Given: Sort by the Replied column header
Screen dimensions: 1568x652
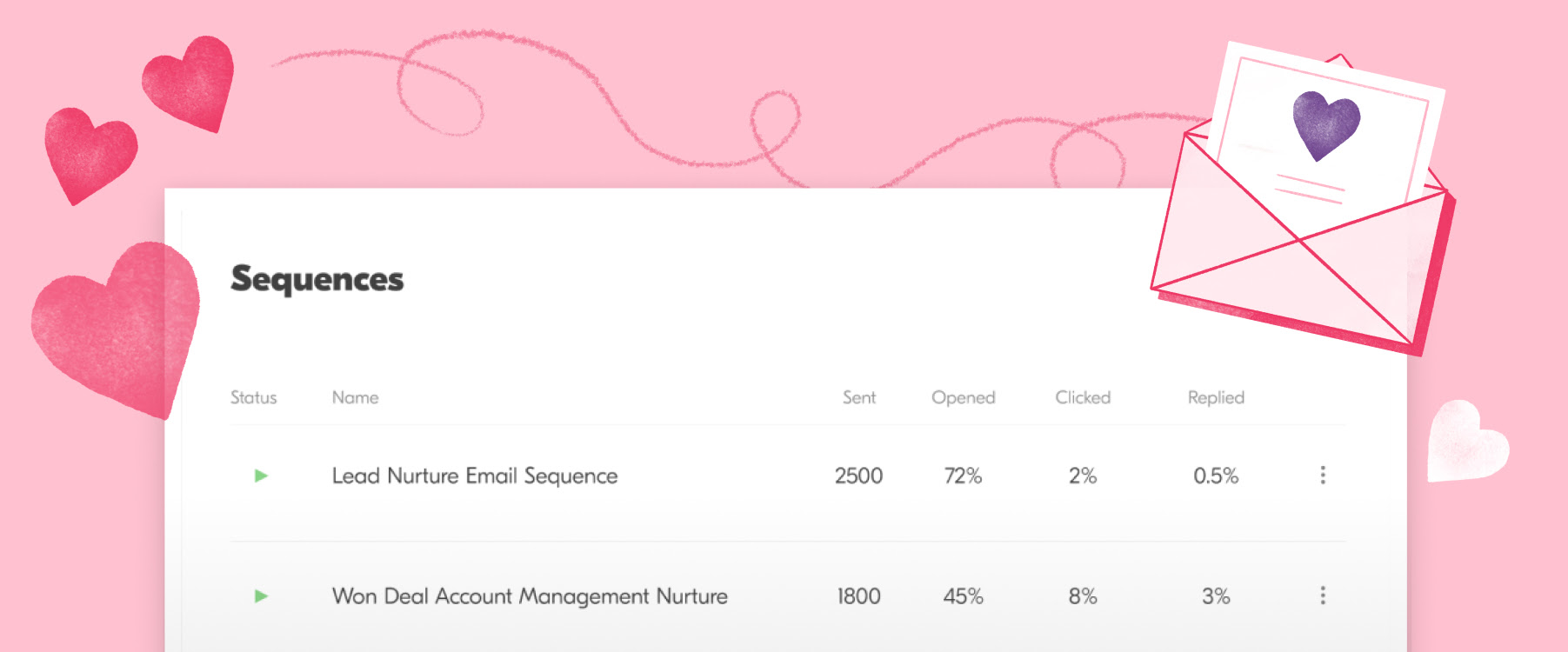Looking at the screenshot, I should point(1216,397).
